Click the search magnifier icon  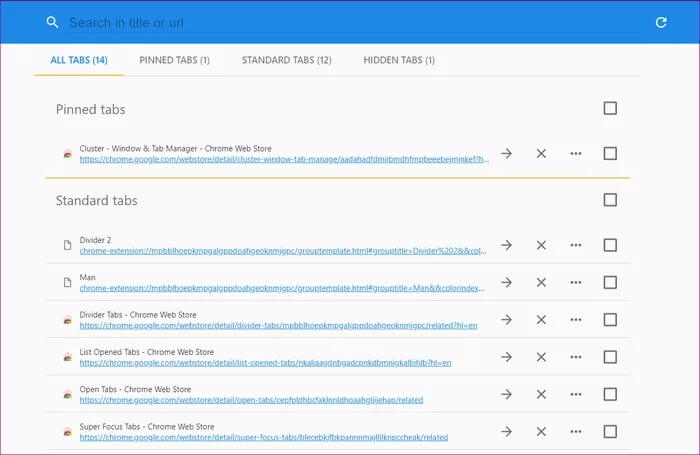click(x=52, y=22)
